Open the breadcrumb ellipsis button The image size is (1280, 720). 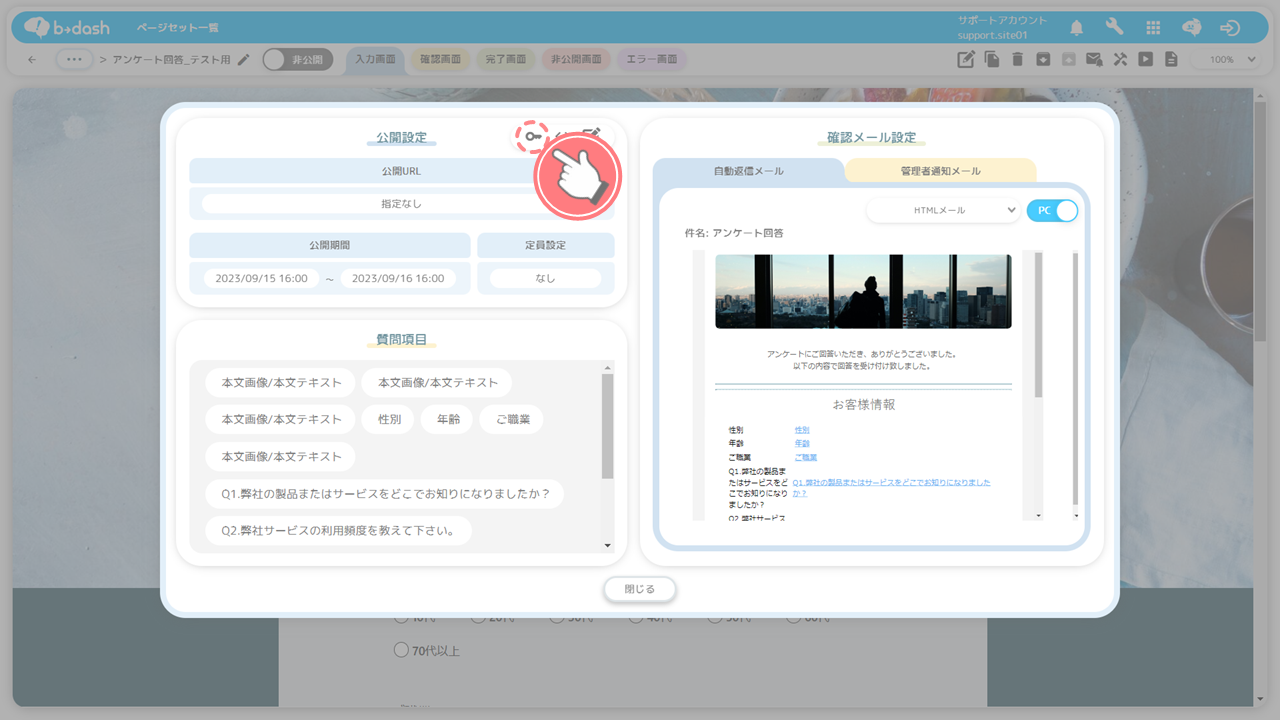pos(73,60)
